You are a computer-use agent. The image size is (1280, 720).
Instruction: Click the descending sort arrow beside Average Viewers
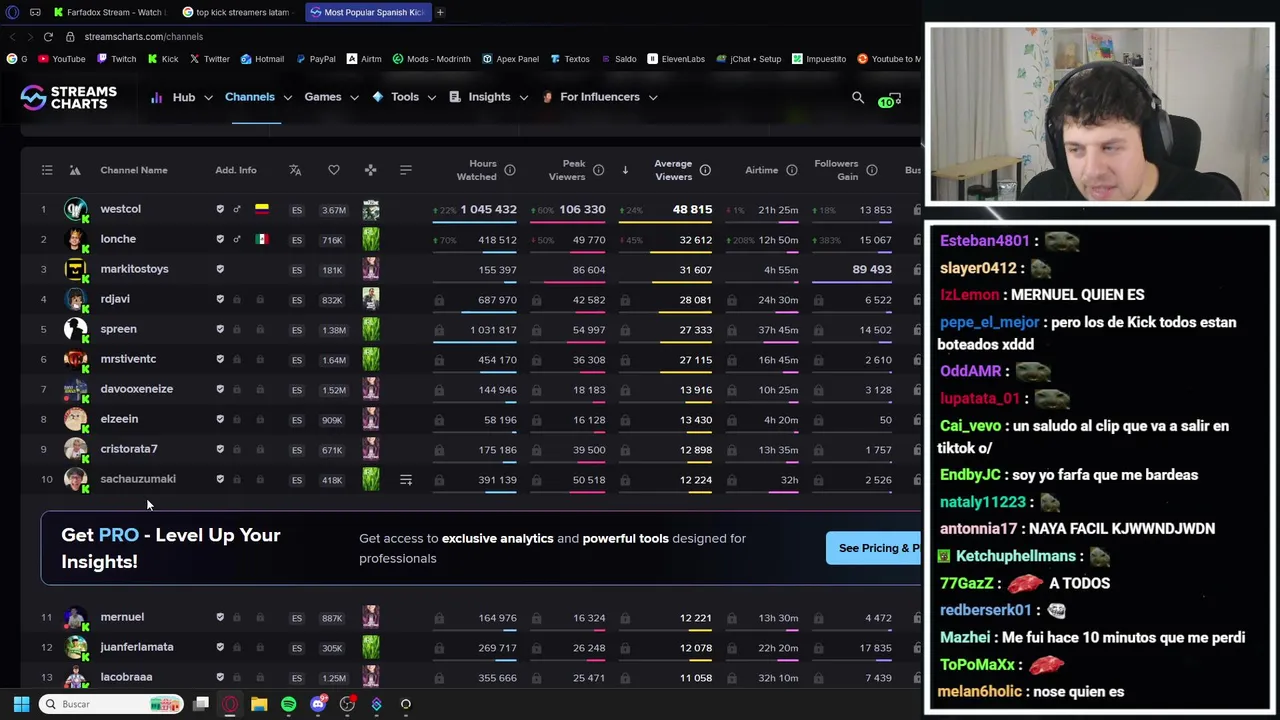tap(625, 171)
